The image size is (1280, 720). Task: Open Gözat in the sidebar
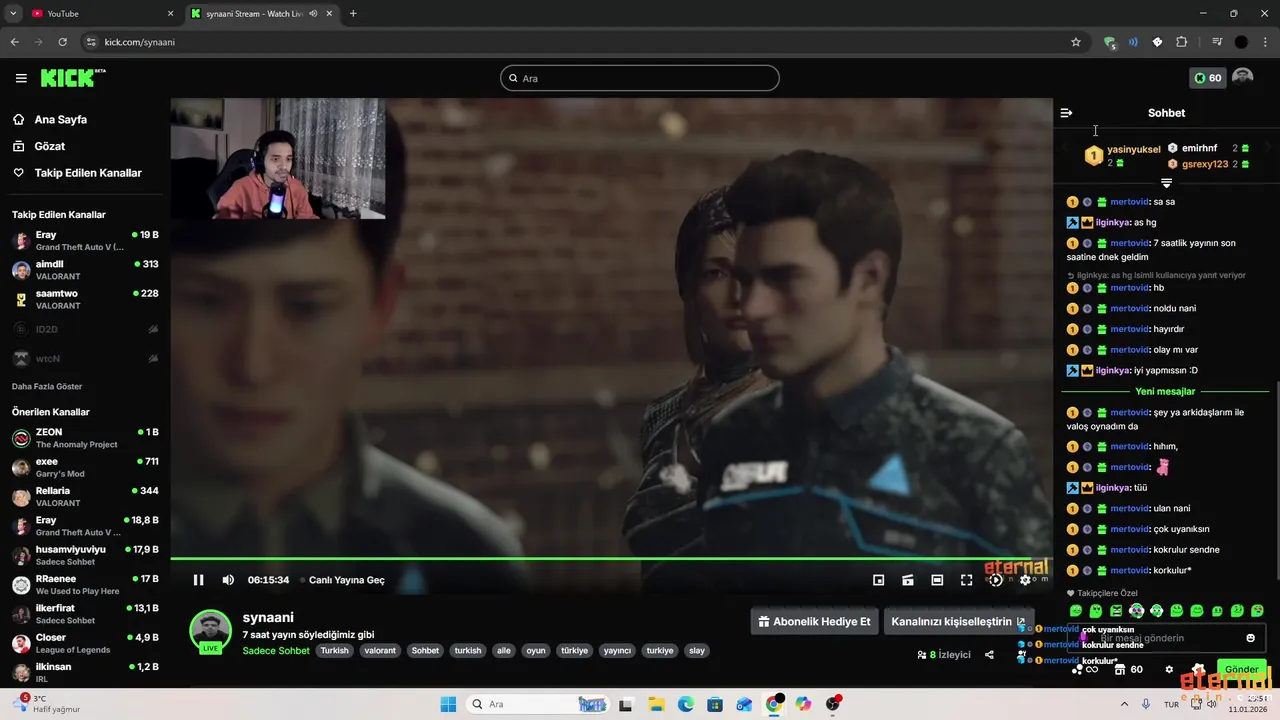(x=49, y=146)
